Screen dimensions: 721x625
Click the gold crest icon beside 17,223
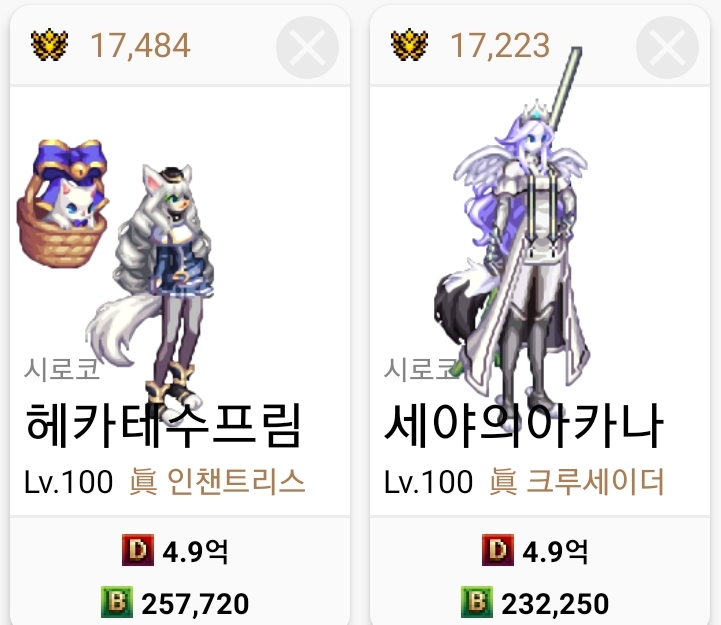[x=410, y=45]
